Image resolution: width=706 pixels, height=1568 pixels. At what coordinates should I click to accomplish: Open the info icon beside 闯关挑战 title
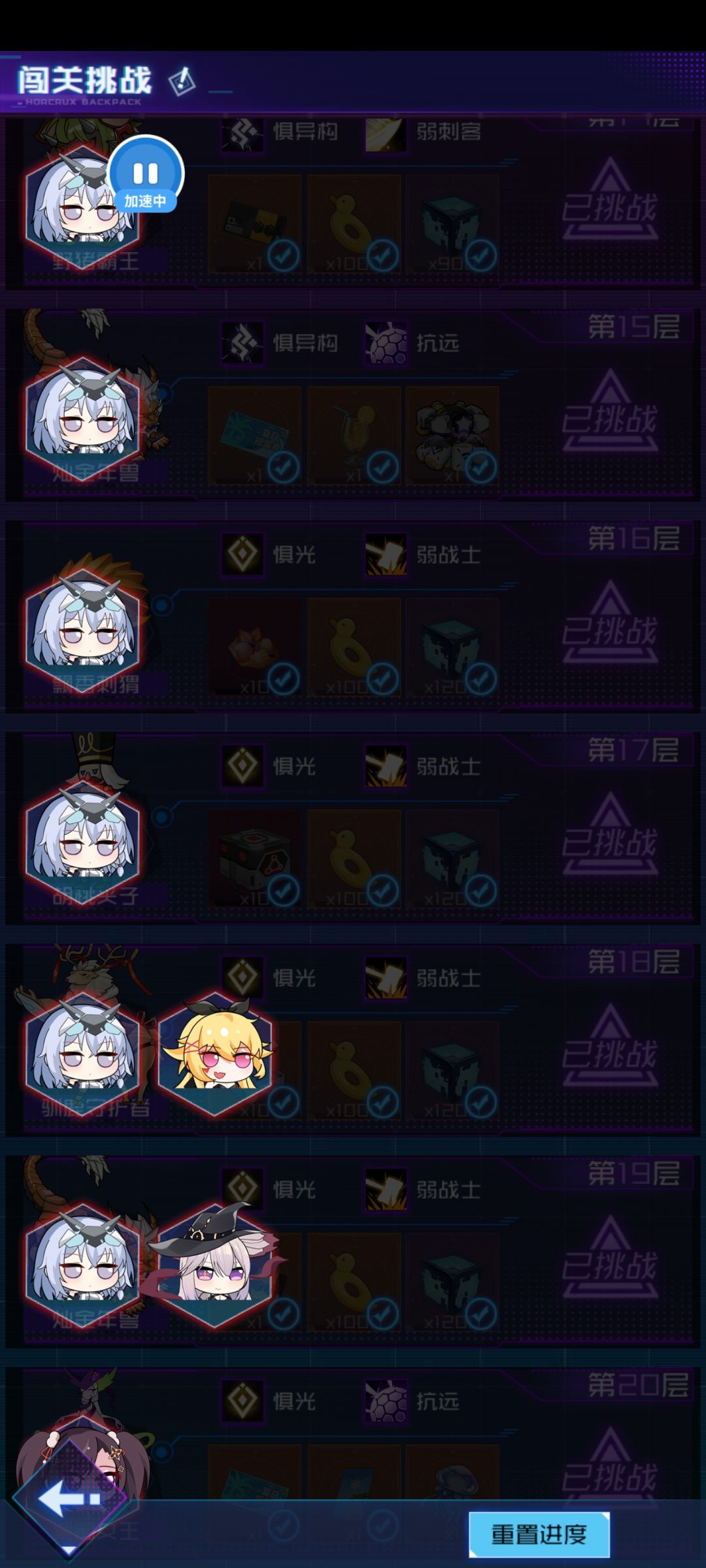(x=182, y=82)
